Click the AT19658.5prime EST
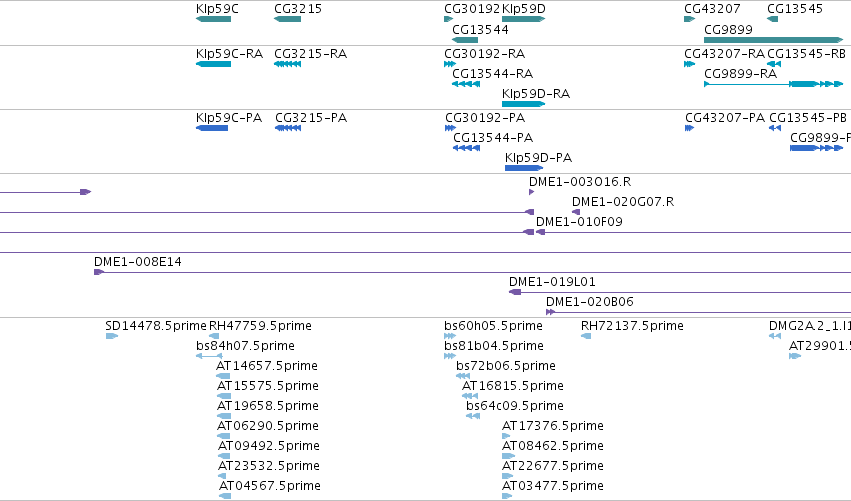Viewport: 851px width, 501px height. [224, 416]
